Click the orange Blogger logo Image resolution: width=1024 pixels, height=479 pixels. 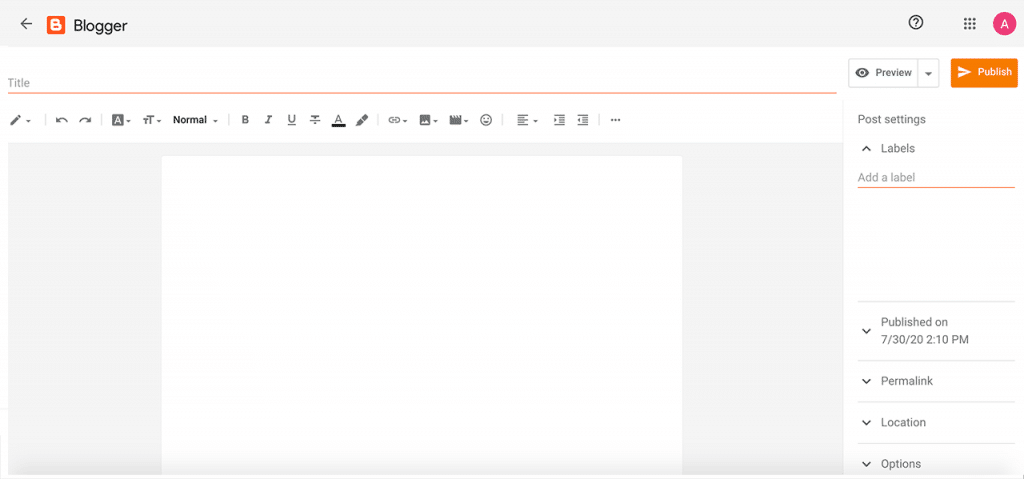[56, 25]
